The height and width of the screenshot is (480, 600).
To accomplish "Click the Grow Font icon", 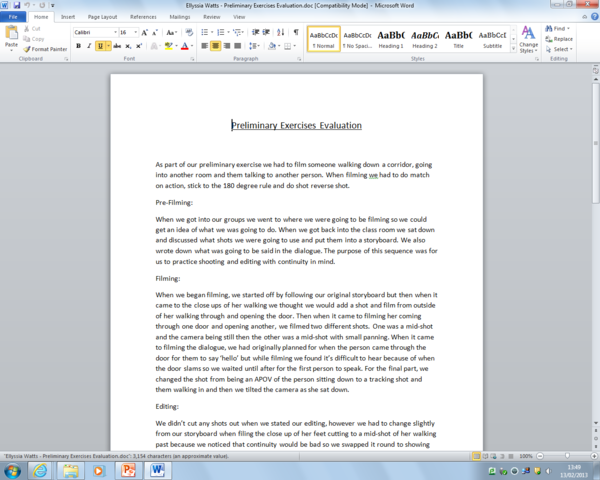I will click(x=145, y=33).
